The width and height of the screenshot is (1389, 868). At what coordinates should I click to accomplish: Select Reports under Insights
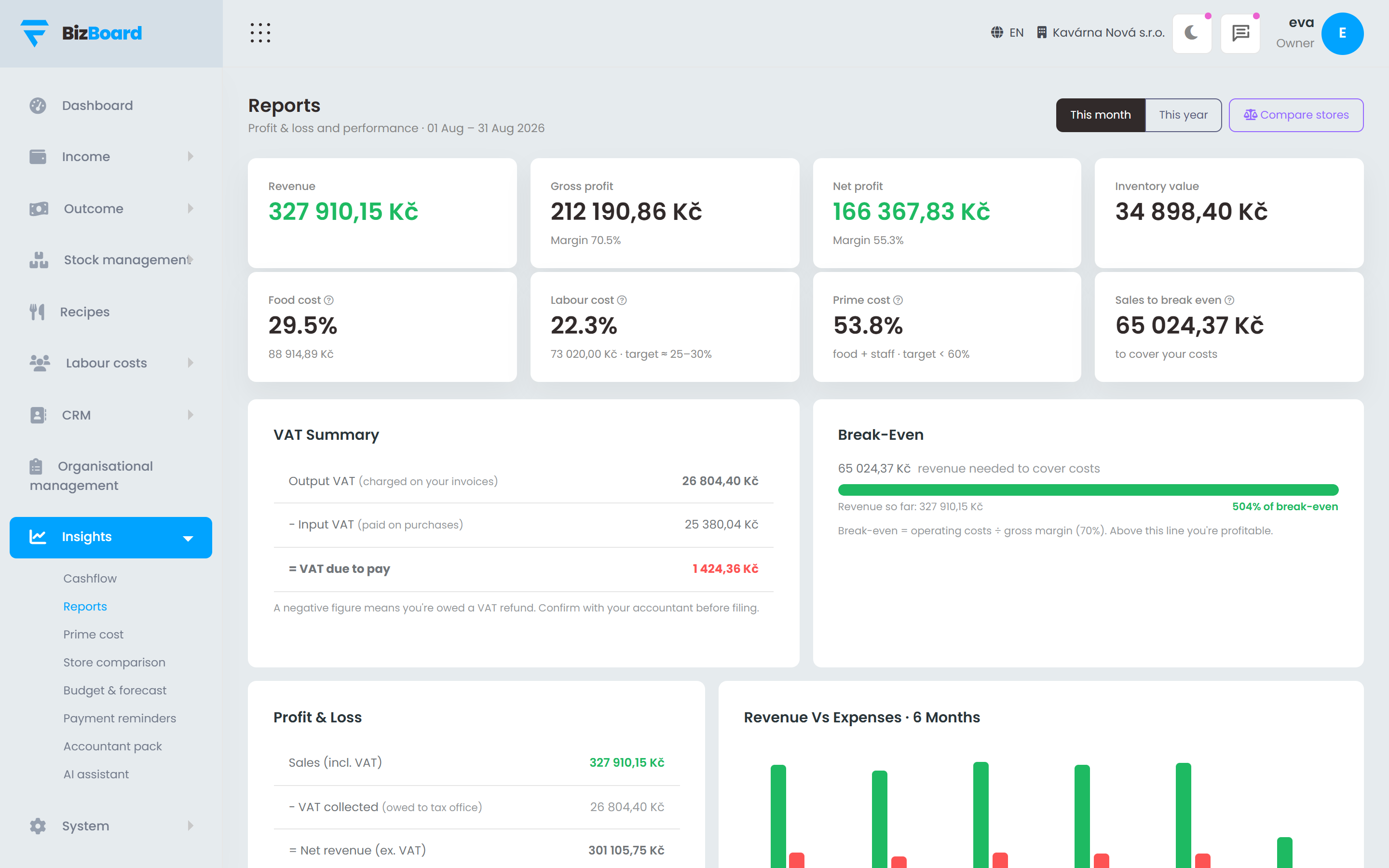(85, 607)
